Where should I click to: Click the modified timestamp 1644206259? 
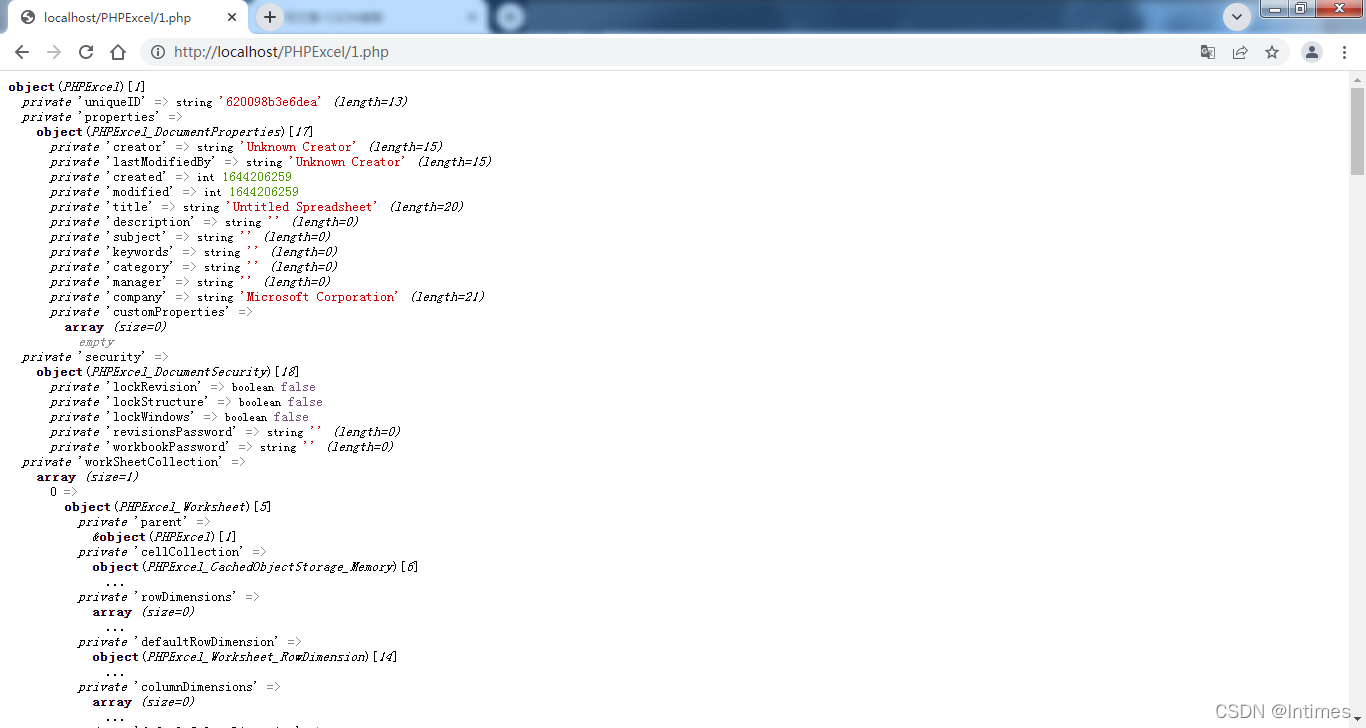tap(264, 192)
